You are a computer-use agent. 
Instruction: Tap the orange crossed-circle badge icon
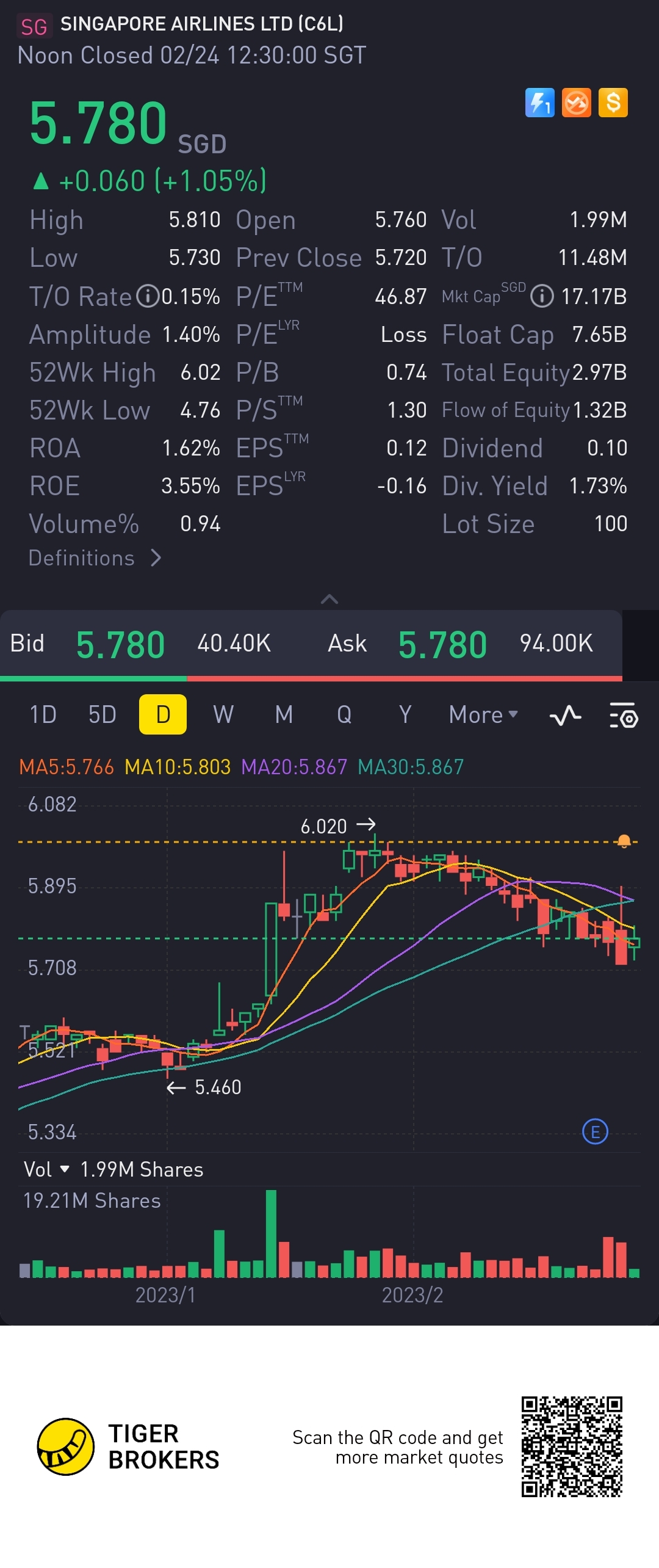(x=577, y=103)
